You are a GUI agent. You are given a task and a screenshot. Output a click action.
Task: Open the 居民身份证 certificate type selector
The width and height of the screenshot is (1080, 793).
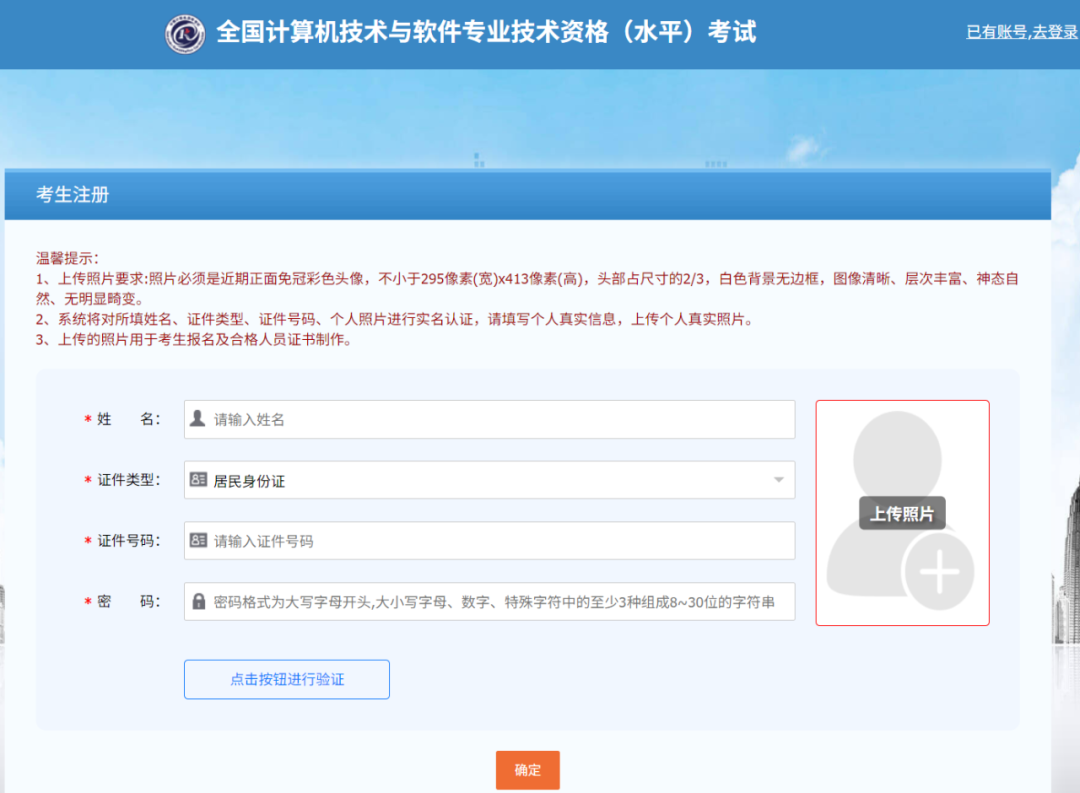[489, 480]
